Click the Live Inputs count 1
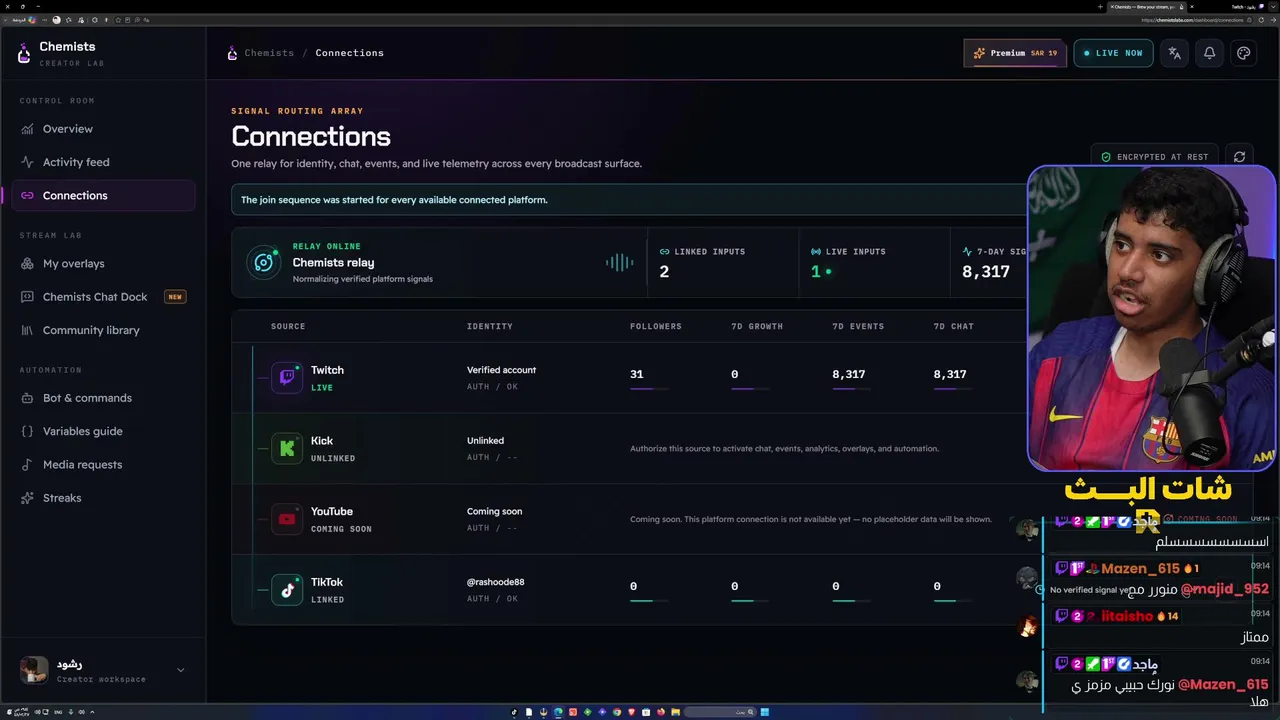This screenshot has width=1280, height=720. [x=816, y=271]
